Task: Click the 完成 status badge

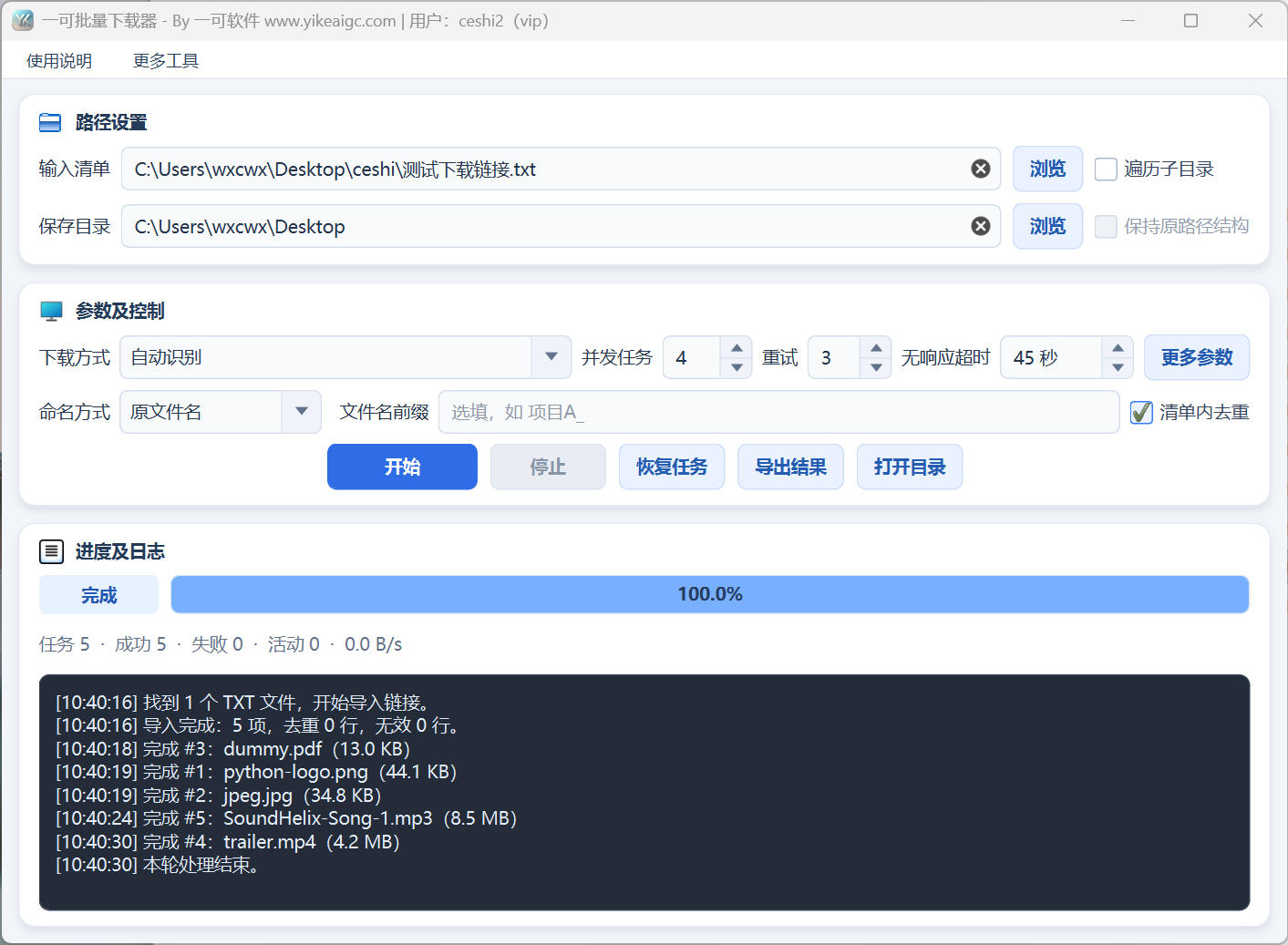Action: click(x=99, y=595)
